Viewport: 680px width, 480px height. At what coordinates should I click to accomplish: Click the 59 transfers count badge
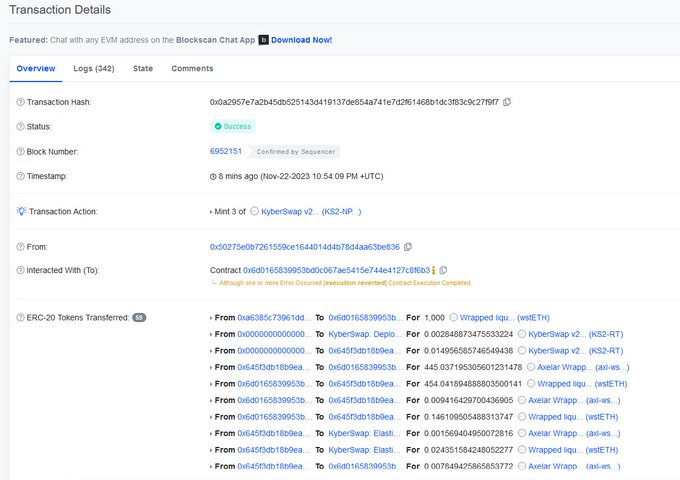[139, 317]
